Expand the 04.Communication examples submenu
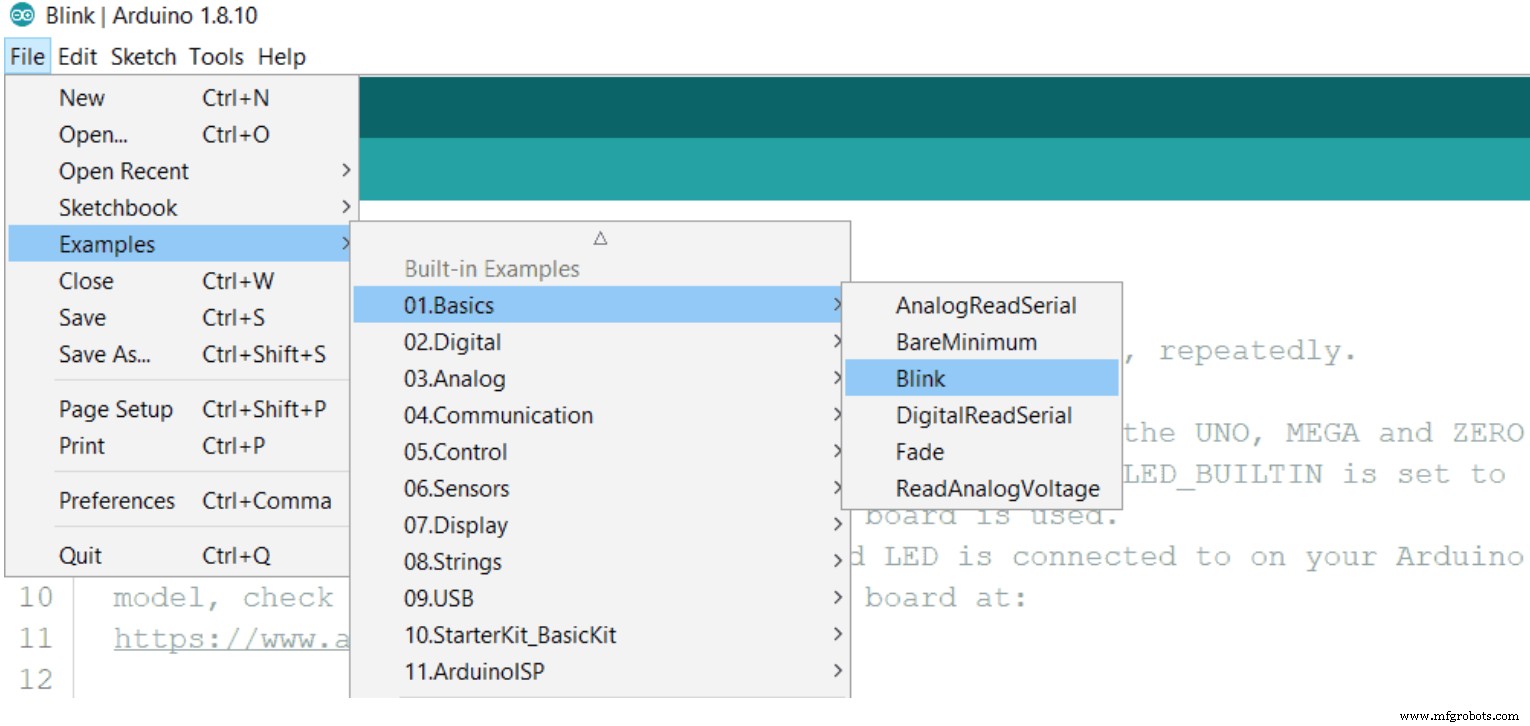Screen dimensions: 1530x726 [x=497, y=415]
